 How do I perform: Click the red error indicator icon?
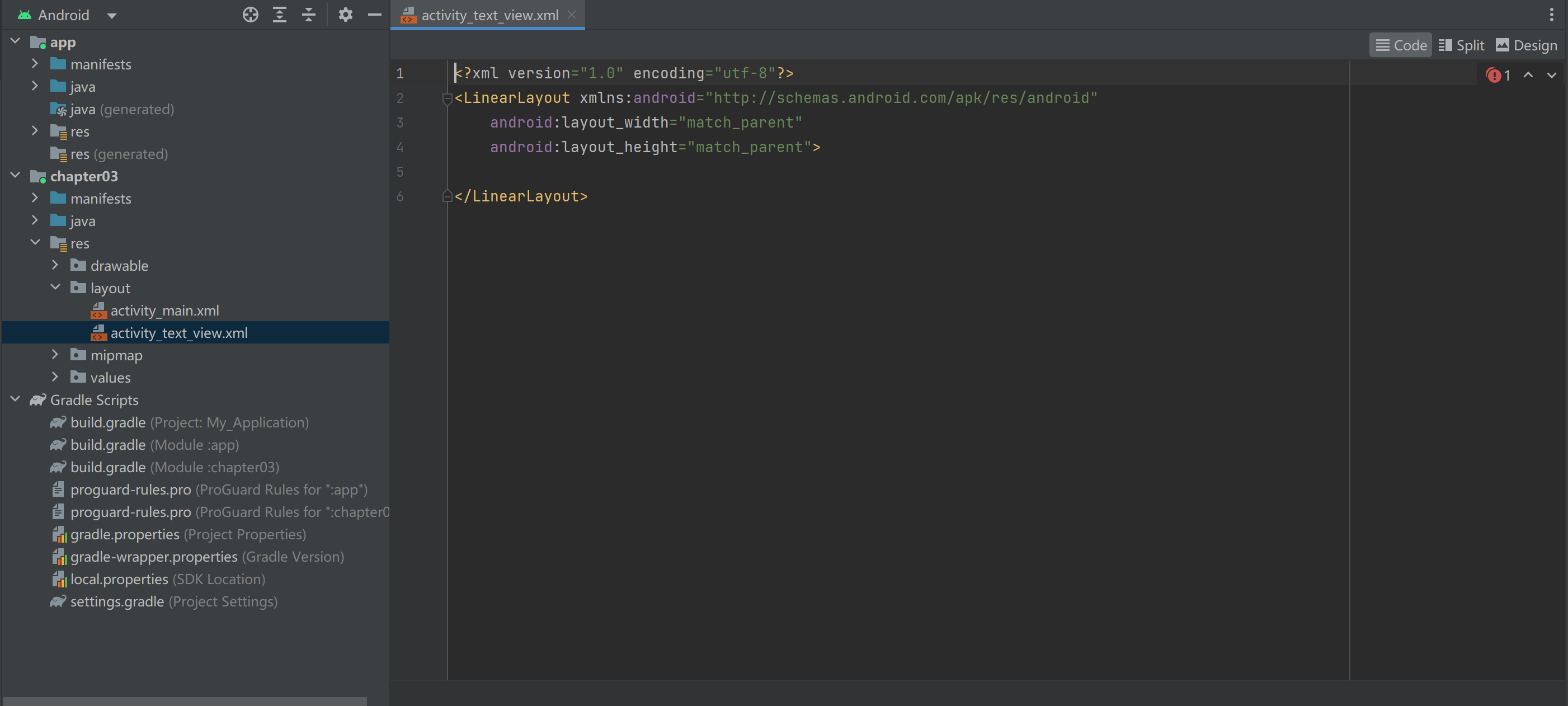click(x=1492, y=76)
